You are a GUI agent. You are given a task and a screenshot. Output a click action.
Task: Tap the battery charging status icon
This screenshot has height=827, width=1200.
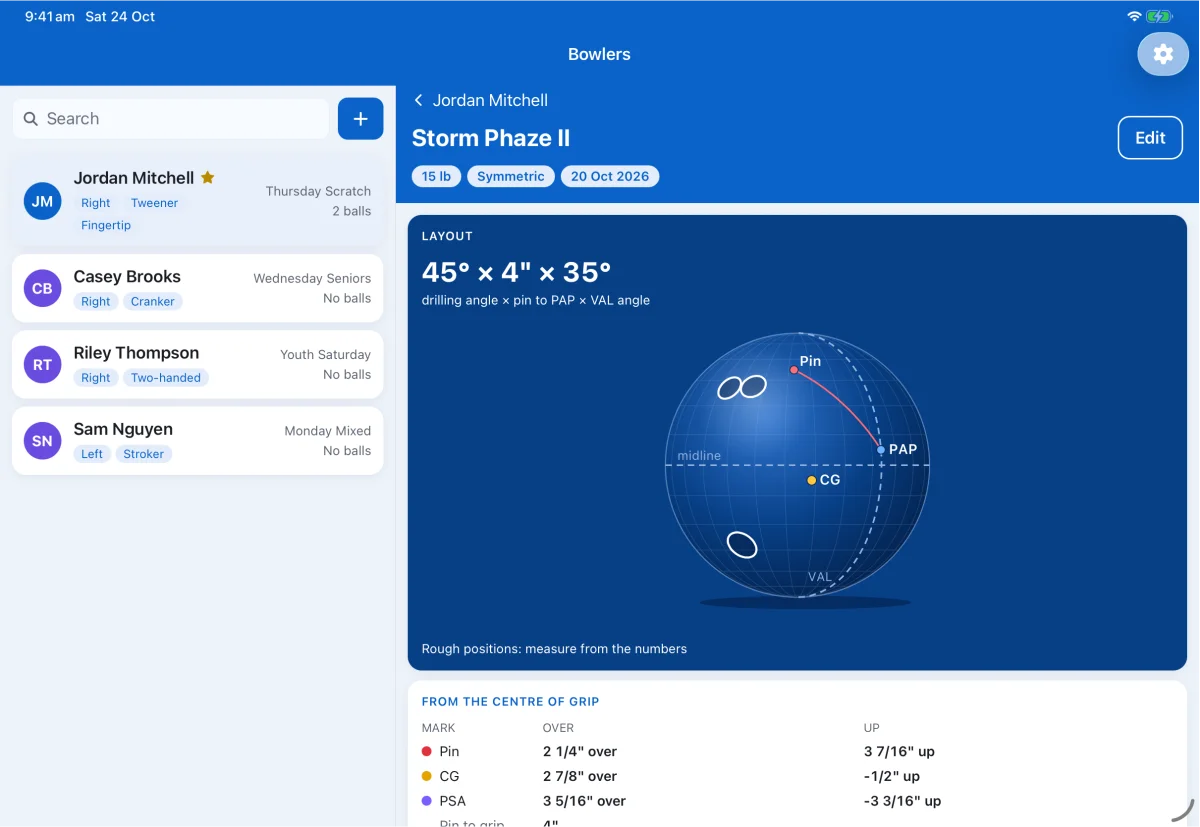tap(1159, 16)
